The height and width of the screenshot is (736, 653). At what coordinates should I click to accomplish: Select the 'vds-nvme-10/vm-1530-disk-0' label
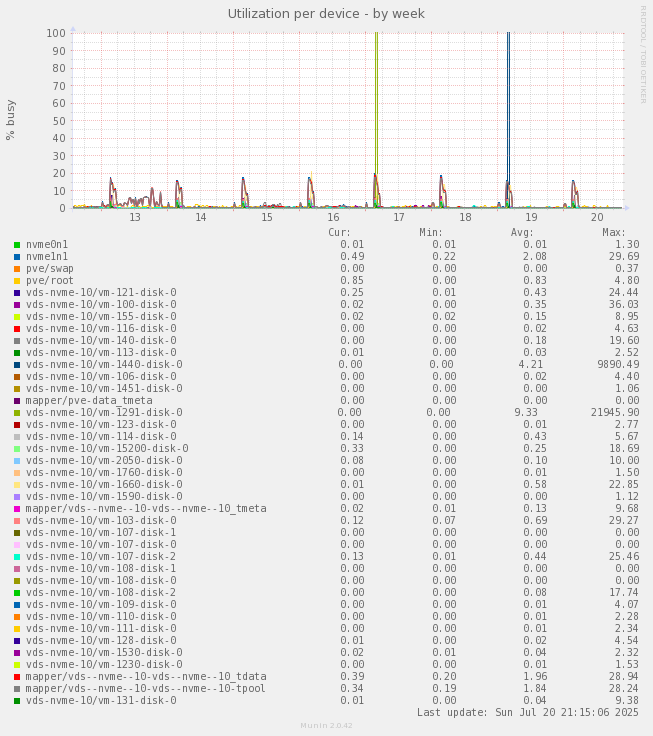[104, 653]
